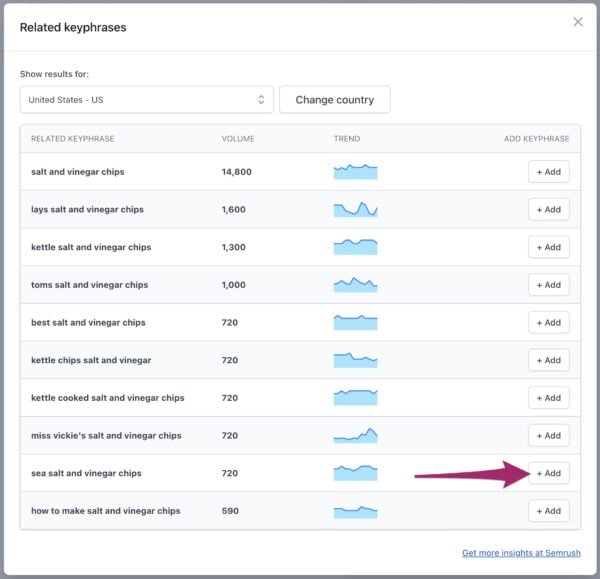The image size is (600, 579).
Task: Close the Related keyphrases dialog
Action: pos(577,22)
